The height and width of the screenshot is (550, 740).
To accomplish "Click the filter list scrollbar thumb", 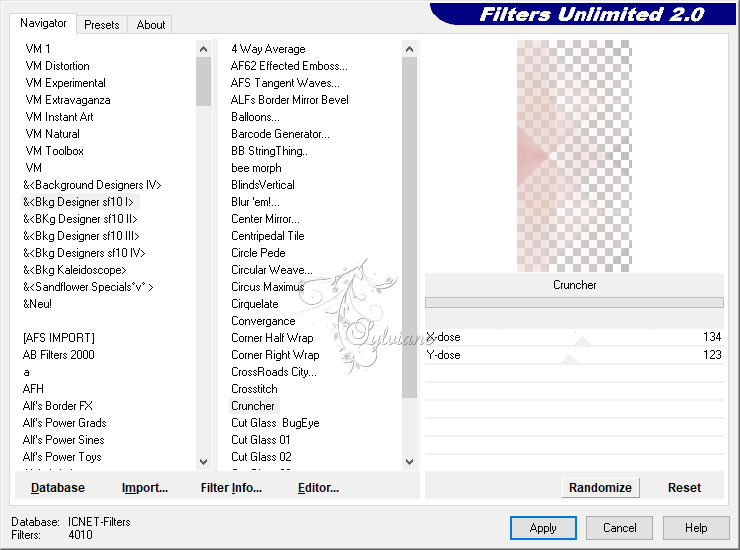I will tap(409, 228).
